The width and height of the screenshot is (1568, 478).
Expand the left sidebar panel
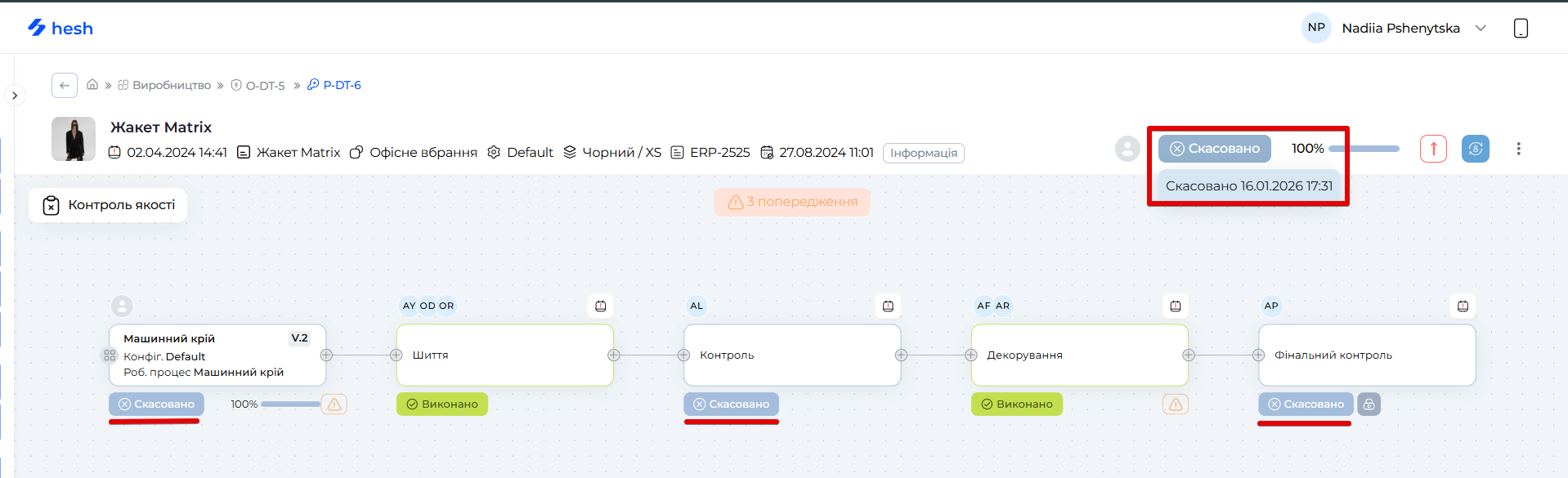click(x=15, y=96)
